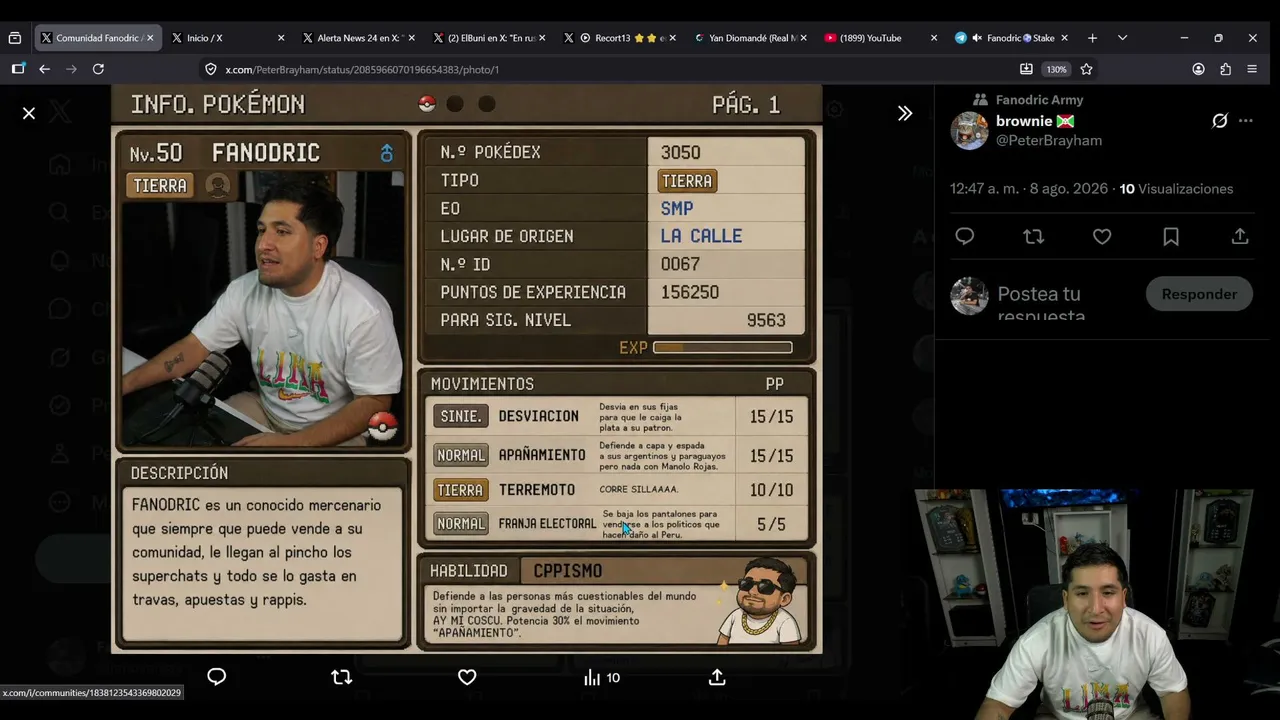Open the tab list view icon
1280x720 pixels.
click(x=14, y=38)
